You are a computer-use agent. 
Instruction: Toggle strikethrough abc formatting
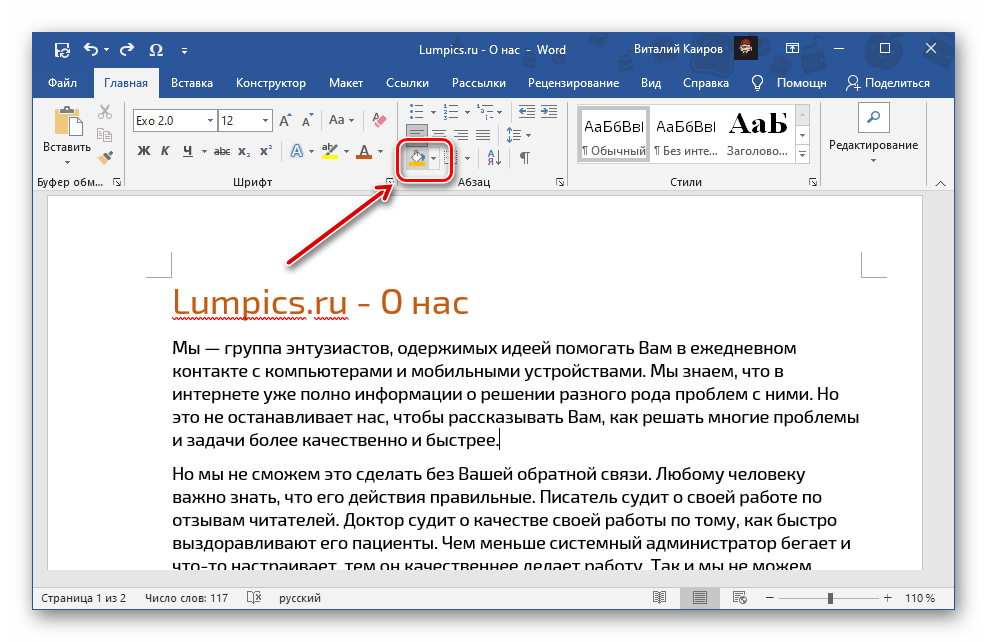[x=222, y=151]
